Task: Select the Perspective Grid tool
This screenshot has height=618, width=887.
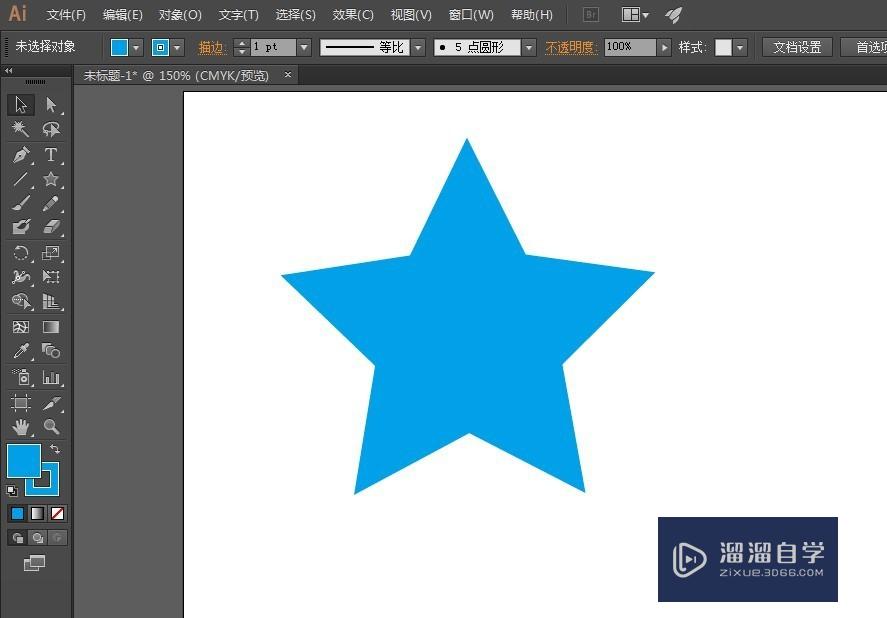Action: [x=51, y=301]
